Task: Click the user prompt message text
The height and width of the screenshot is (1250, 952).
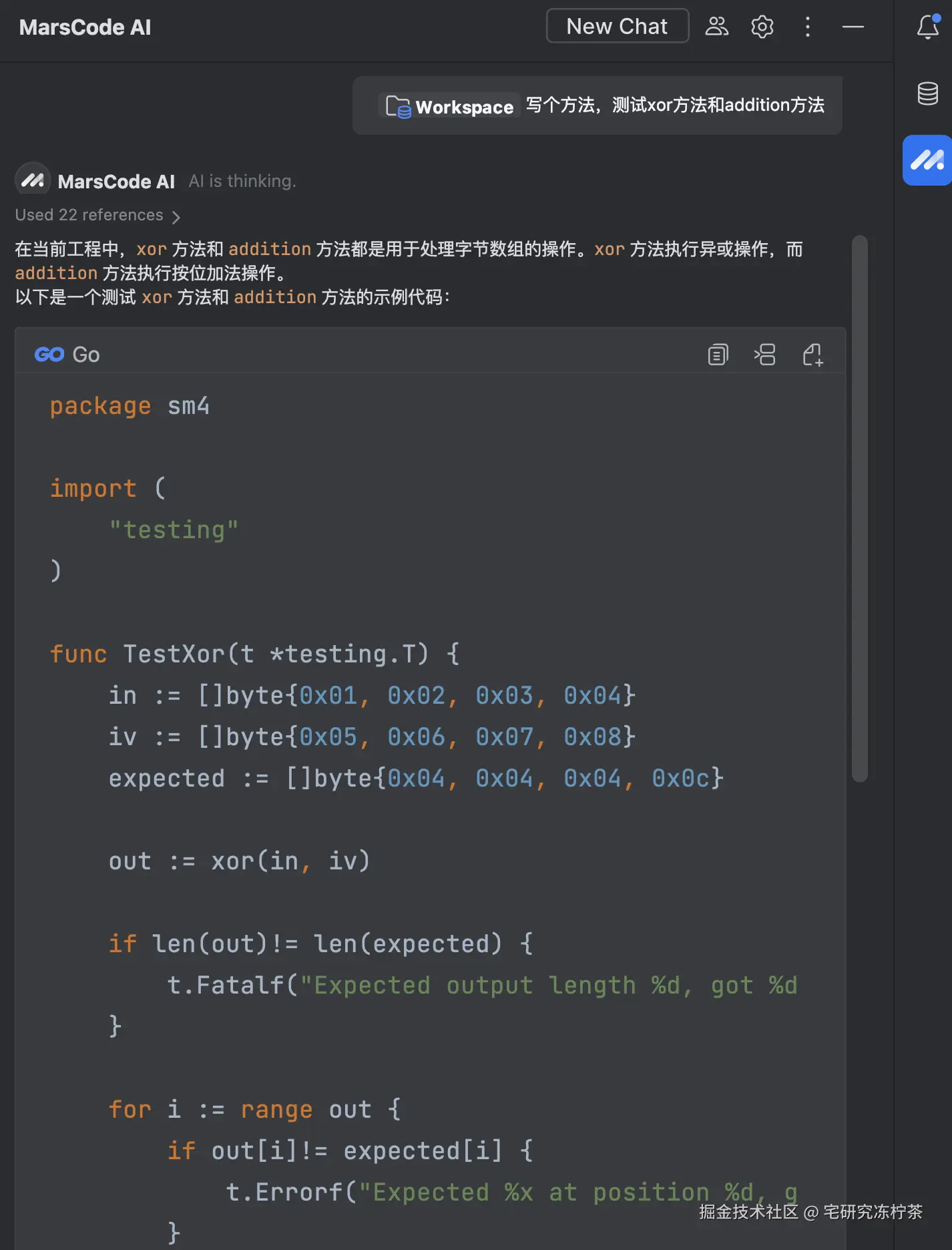Action: coord(675,106)
